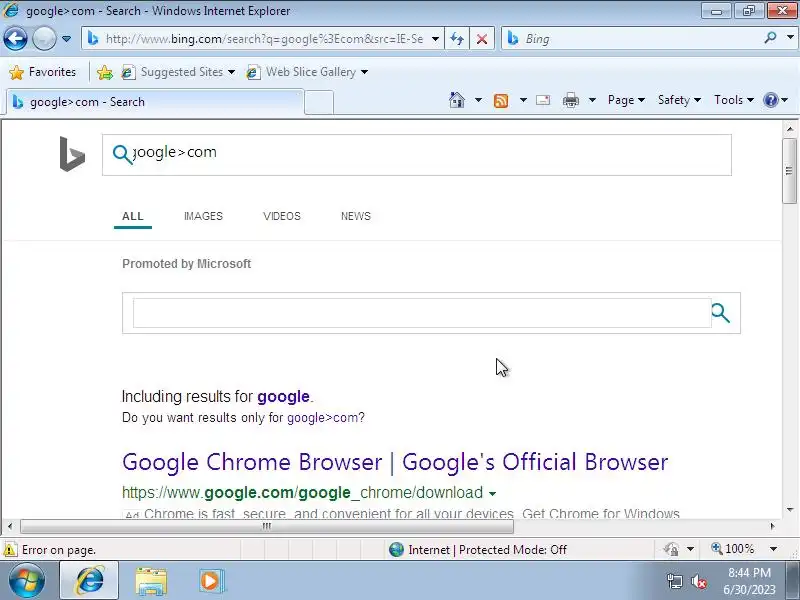The height and width of the screenshot is (600, 800).
Task: Select the ALL results tab
Action: 133,216
